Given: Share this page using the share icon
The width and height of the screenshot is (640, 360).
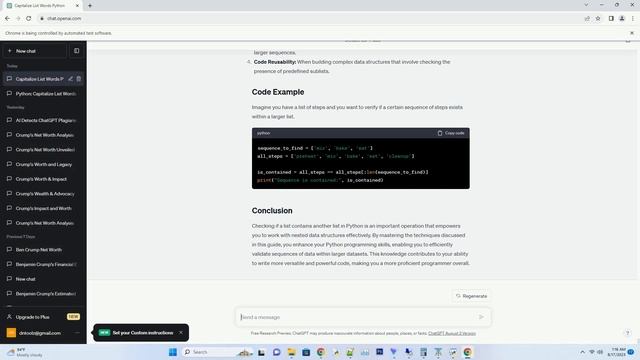Looking at the screenshot, I should 587,18.
